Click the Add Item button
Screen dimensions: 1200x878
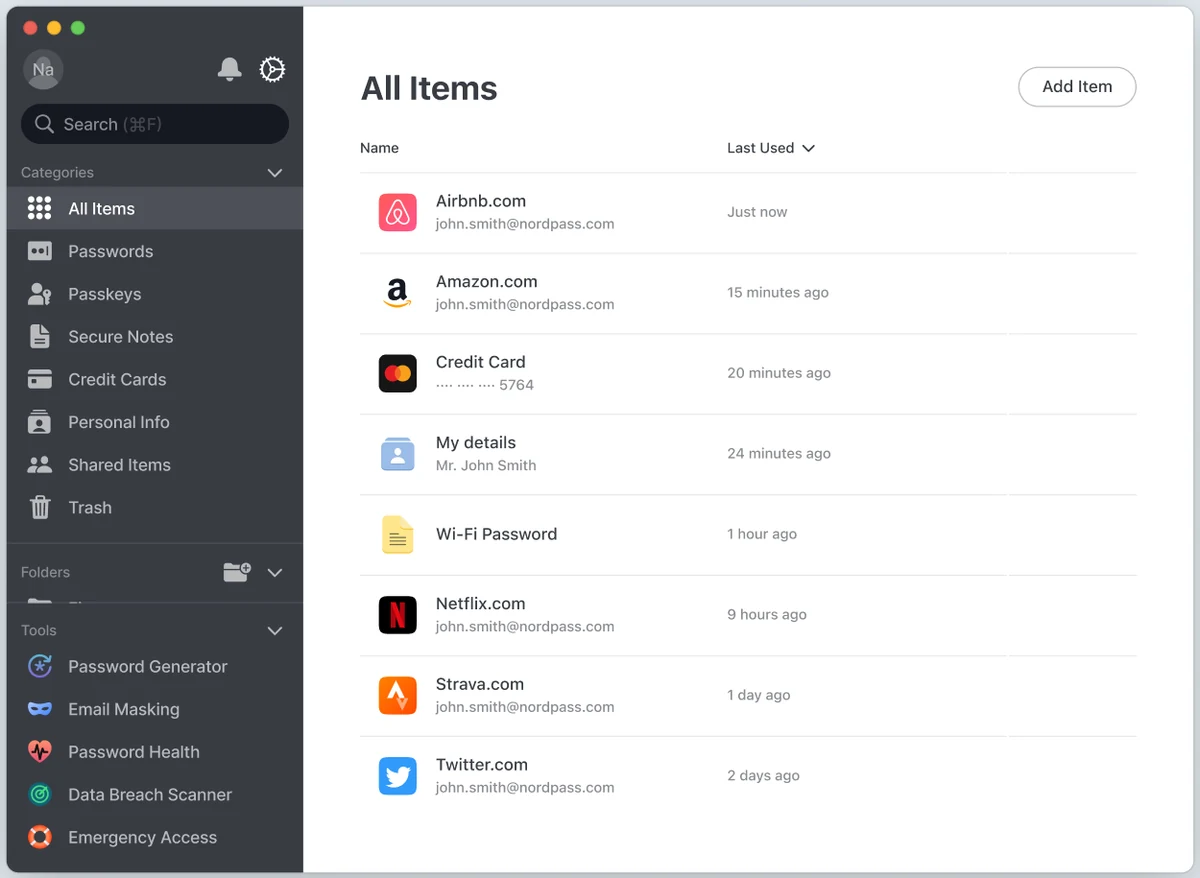(x=1077, y=87)
